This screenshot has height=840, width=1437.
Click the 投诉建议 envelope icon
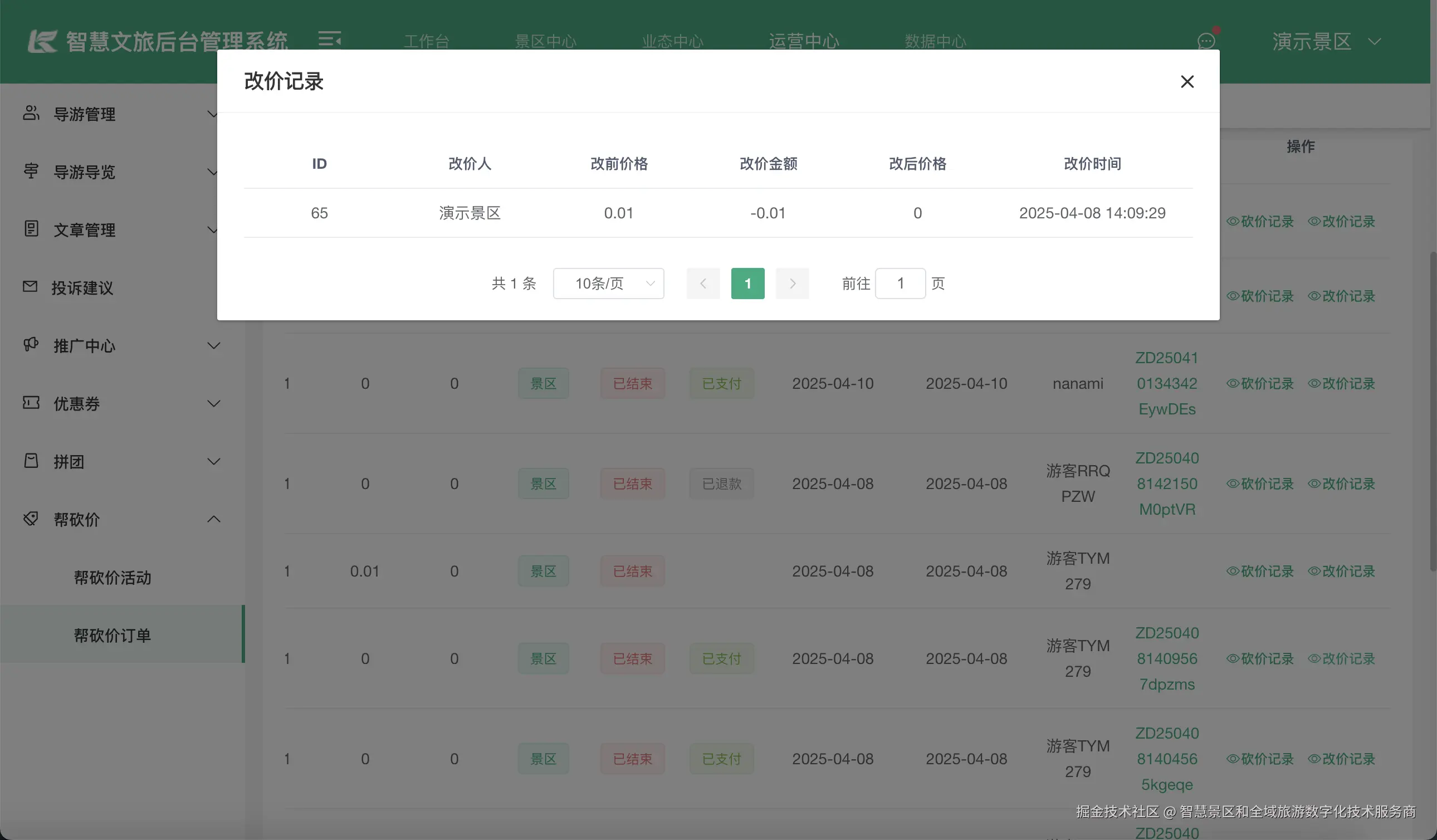[31, 287]
